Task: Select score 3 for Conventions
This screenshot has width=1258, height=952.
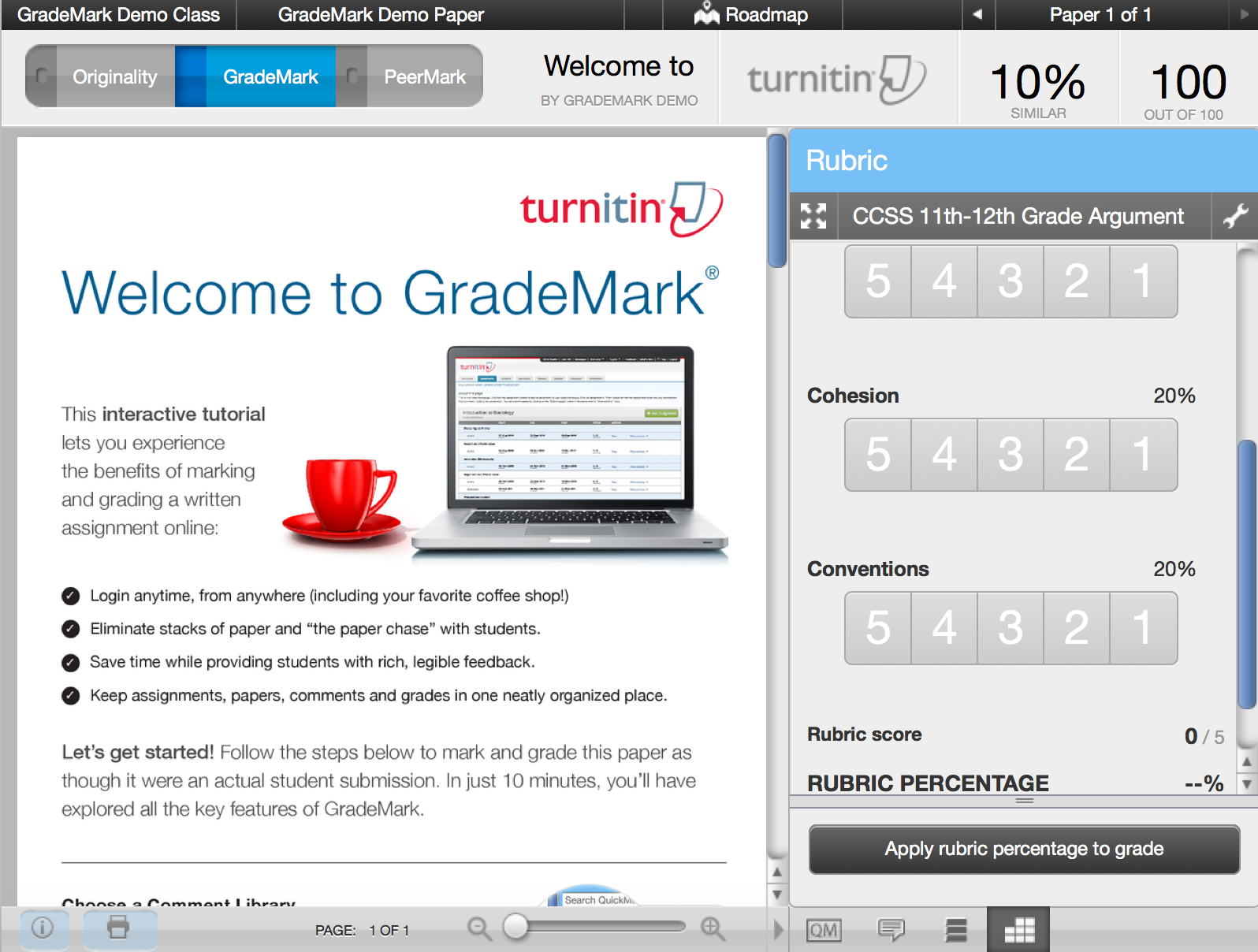Action: coord(1010,628)
